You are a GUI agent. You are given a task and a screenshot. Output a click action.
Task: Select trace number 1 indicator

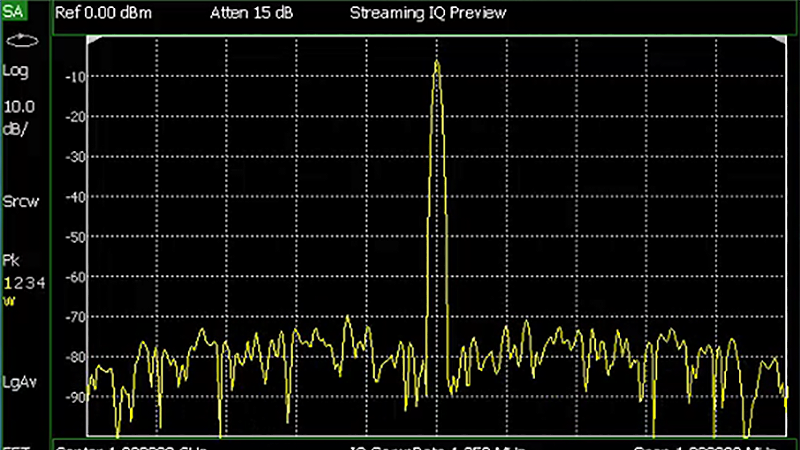coord(7,283)
